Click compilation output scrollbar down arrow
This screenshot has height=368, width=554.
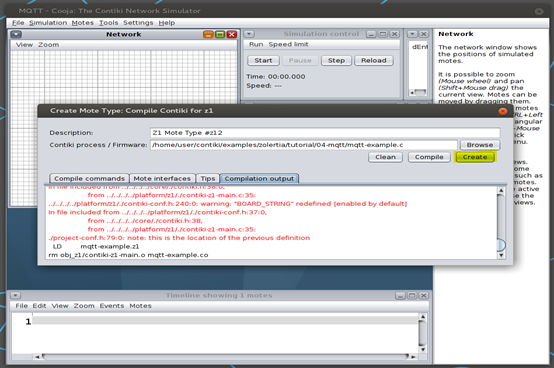(x=501, y=255)
